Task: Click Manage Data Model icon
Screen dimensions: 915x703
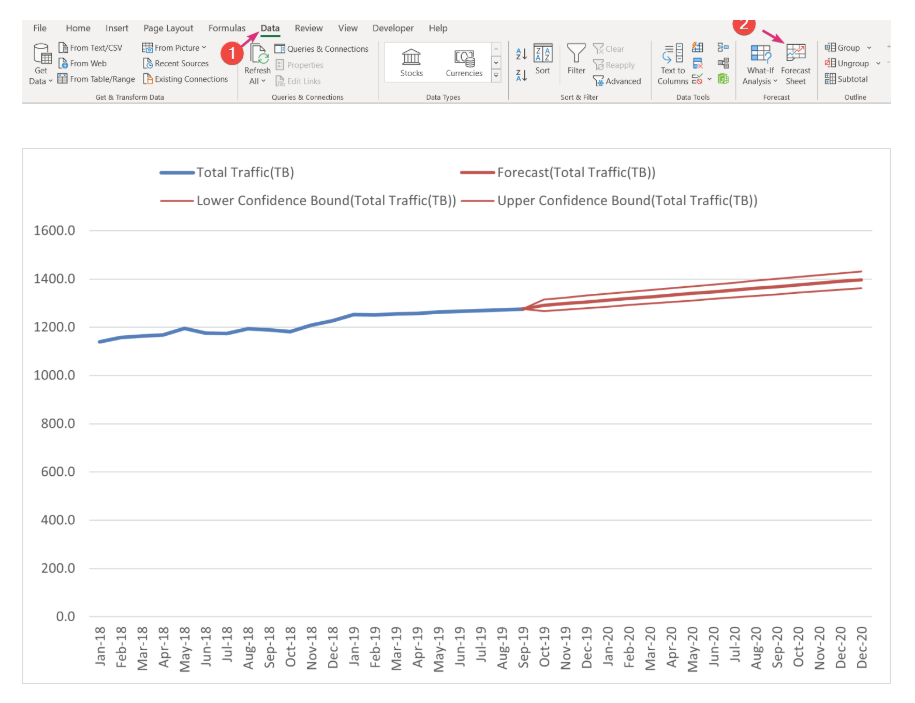Action: pyautogui.click(x=724, y=79)
